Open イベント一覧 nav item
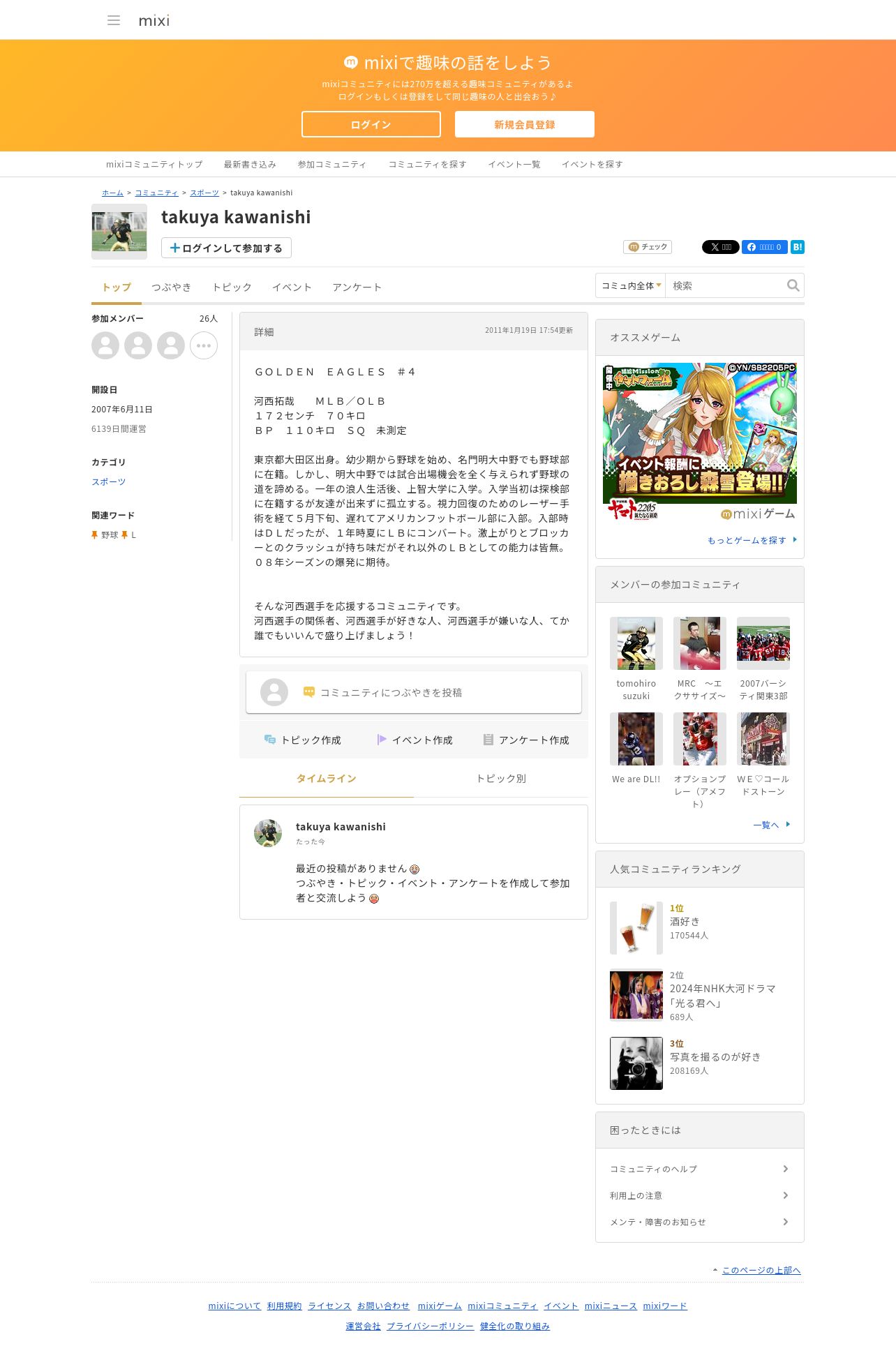Viewport: 896px width, 1346px height. 514,164
